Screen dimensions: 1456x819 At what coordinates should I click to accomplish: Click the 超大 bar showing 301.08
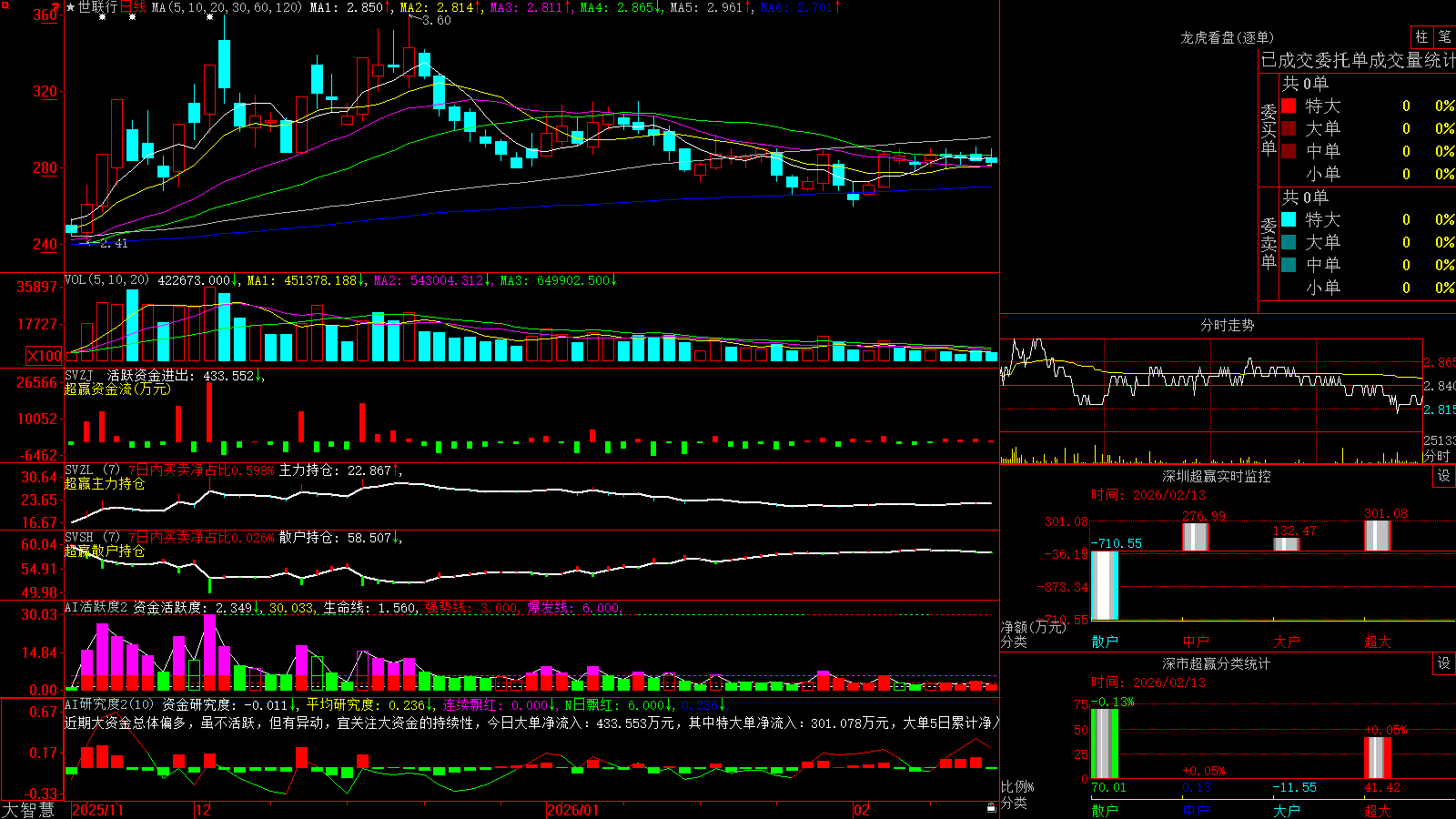[x=1378, y=536]
